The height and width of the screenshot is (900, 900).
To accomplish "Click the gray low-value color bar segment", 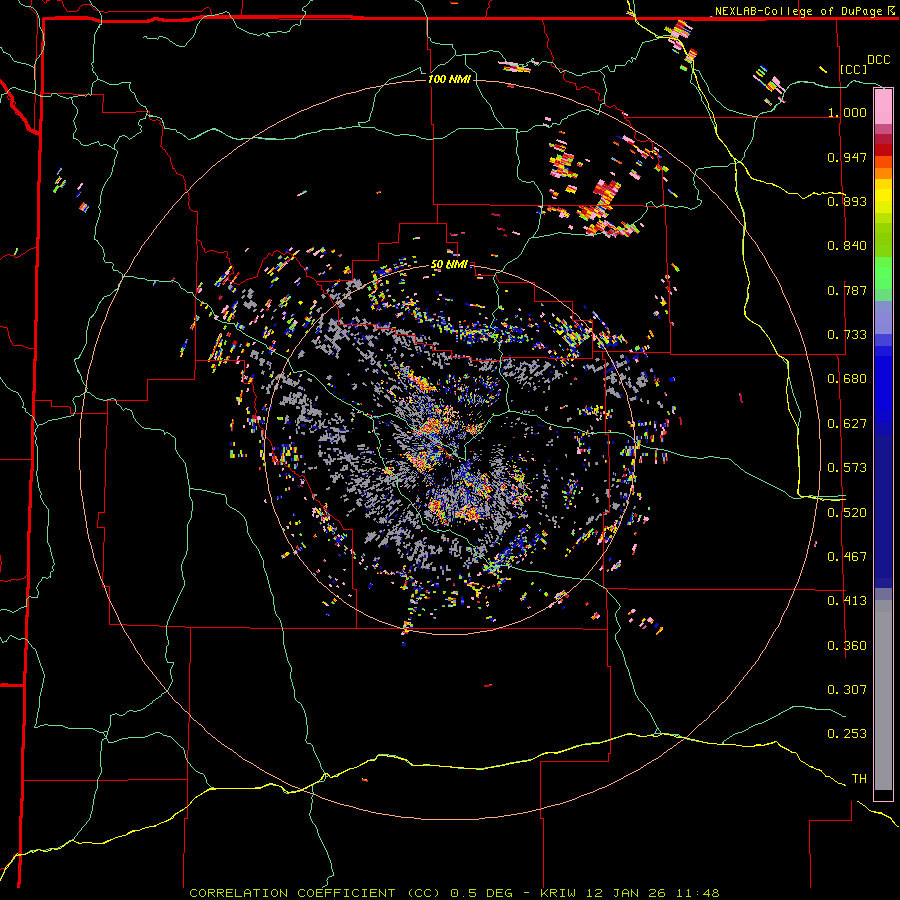I will tap(883, 695).
